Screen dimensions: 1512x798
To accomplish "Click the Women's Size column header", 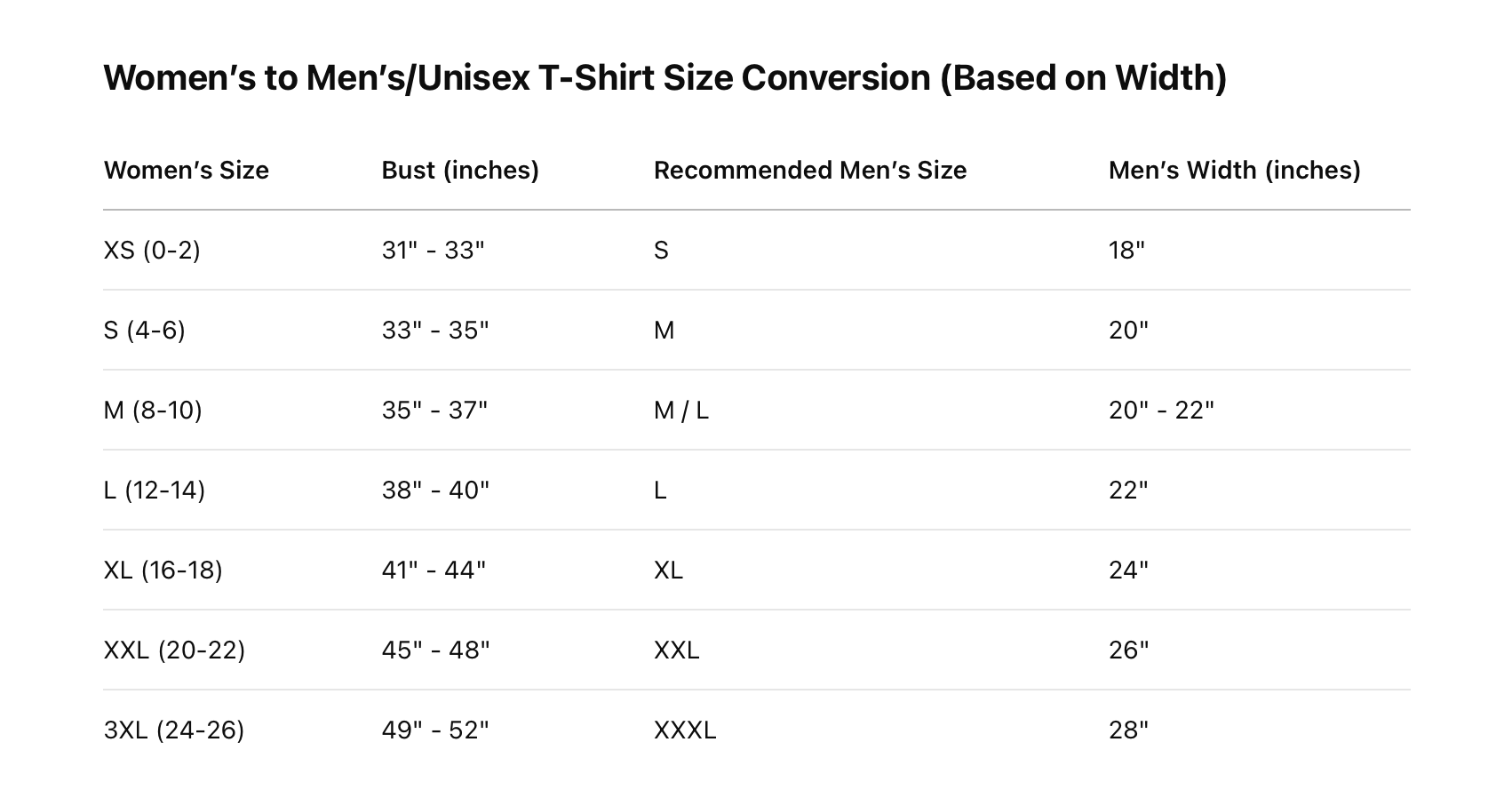I will point(187,171).
